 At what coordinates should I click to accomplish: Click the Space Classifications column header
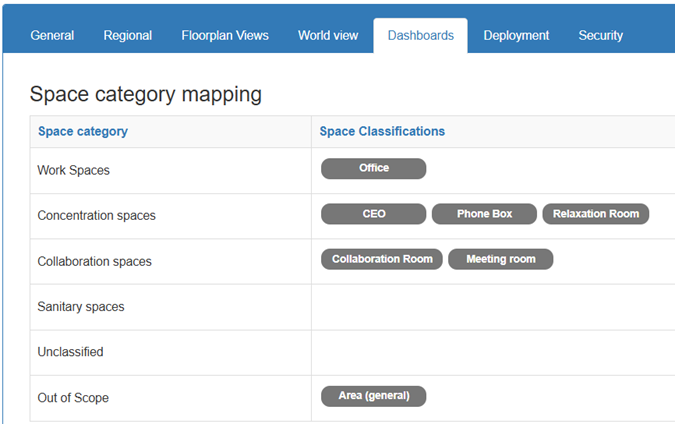(382, 131)
